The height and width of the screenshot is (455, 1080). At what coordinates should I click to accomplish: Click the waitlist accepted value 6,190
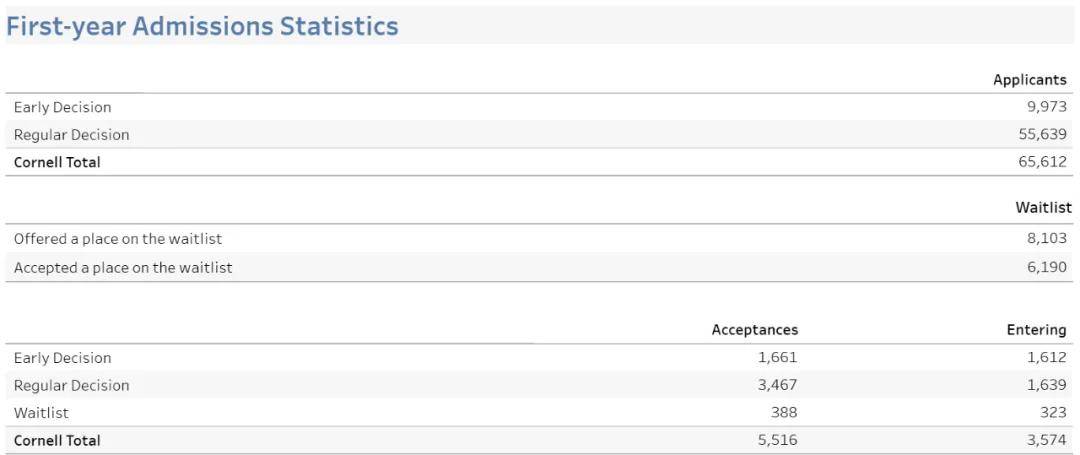coord(1046,267)
